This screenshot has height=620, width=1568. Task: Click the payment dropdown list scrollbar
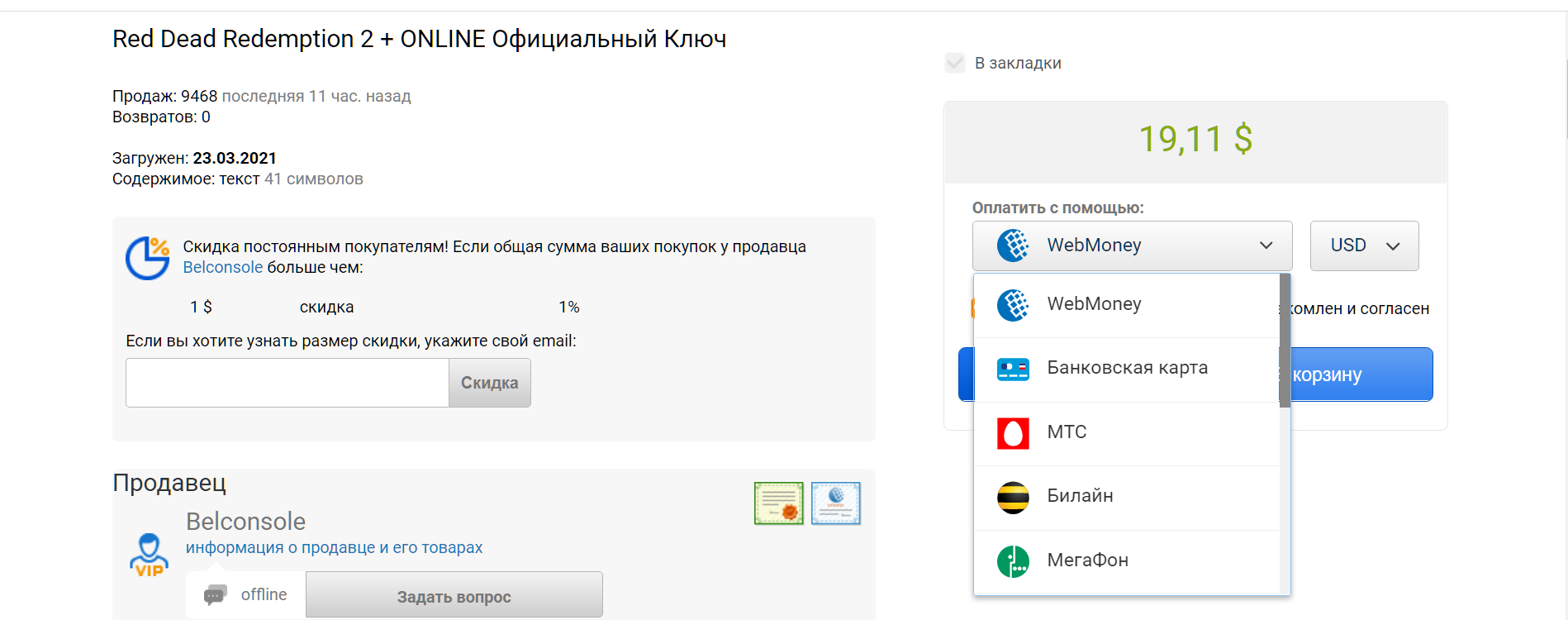(1285, 341)
